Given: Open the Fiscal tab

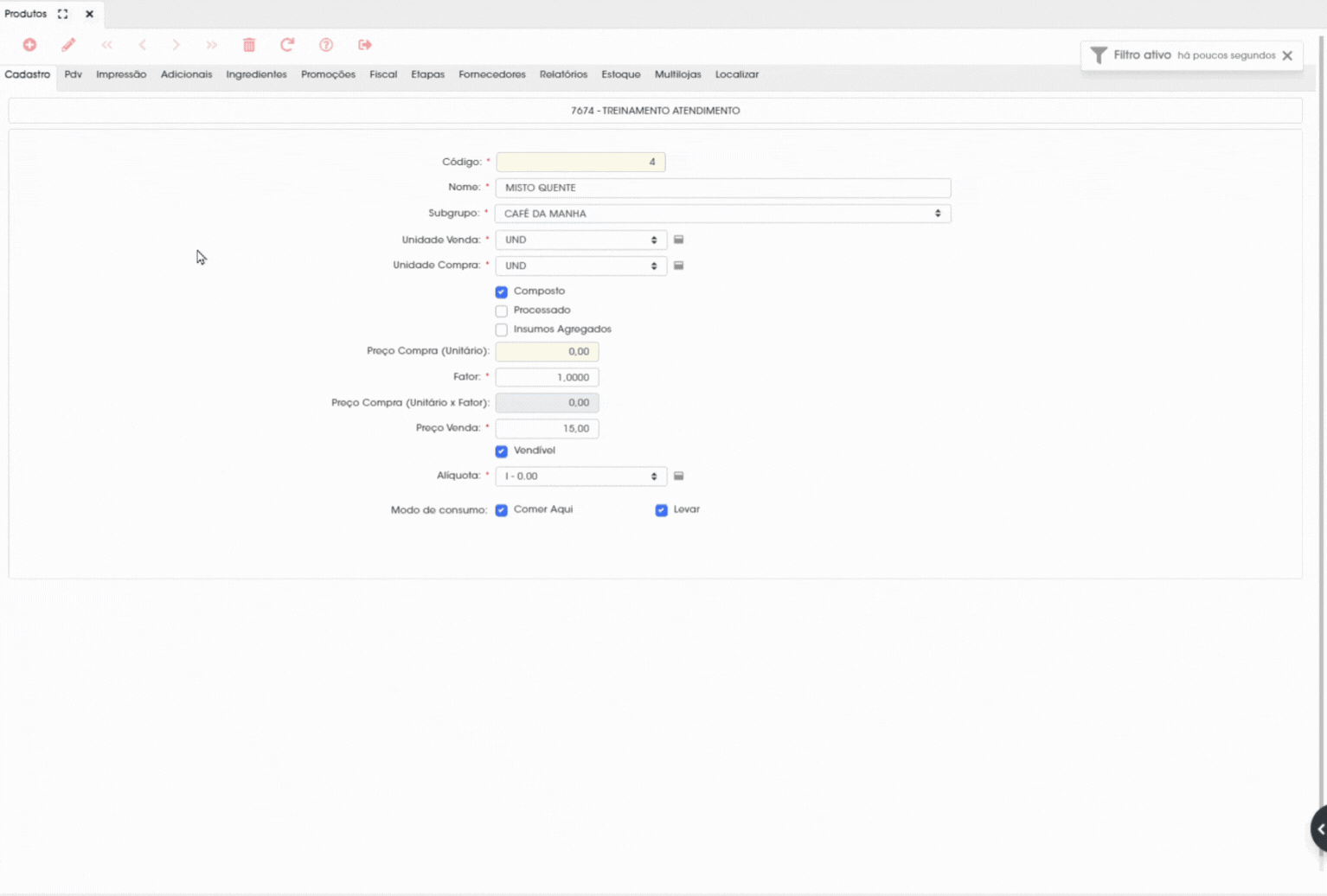Looking at the screenshot, I should (x=383, y=74).
